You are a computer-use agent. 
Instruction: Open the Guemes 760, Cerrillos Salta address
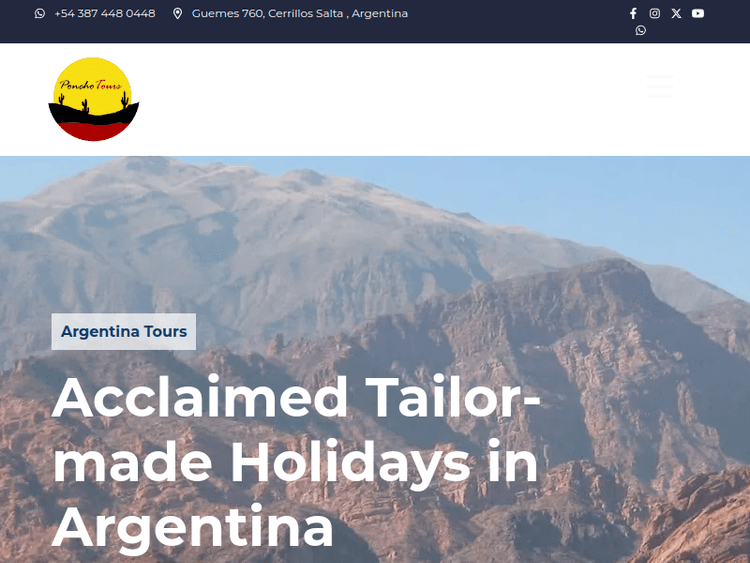(299, 13)
